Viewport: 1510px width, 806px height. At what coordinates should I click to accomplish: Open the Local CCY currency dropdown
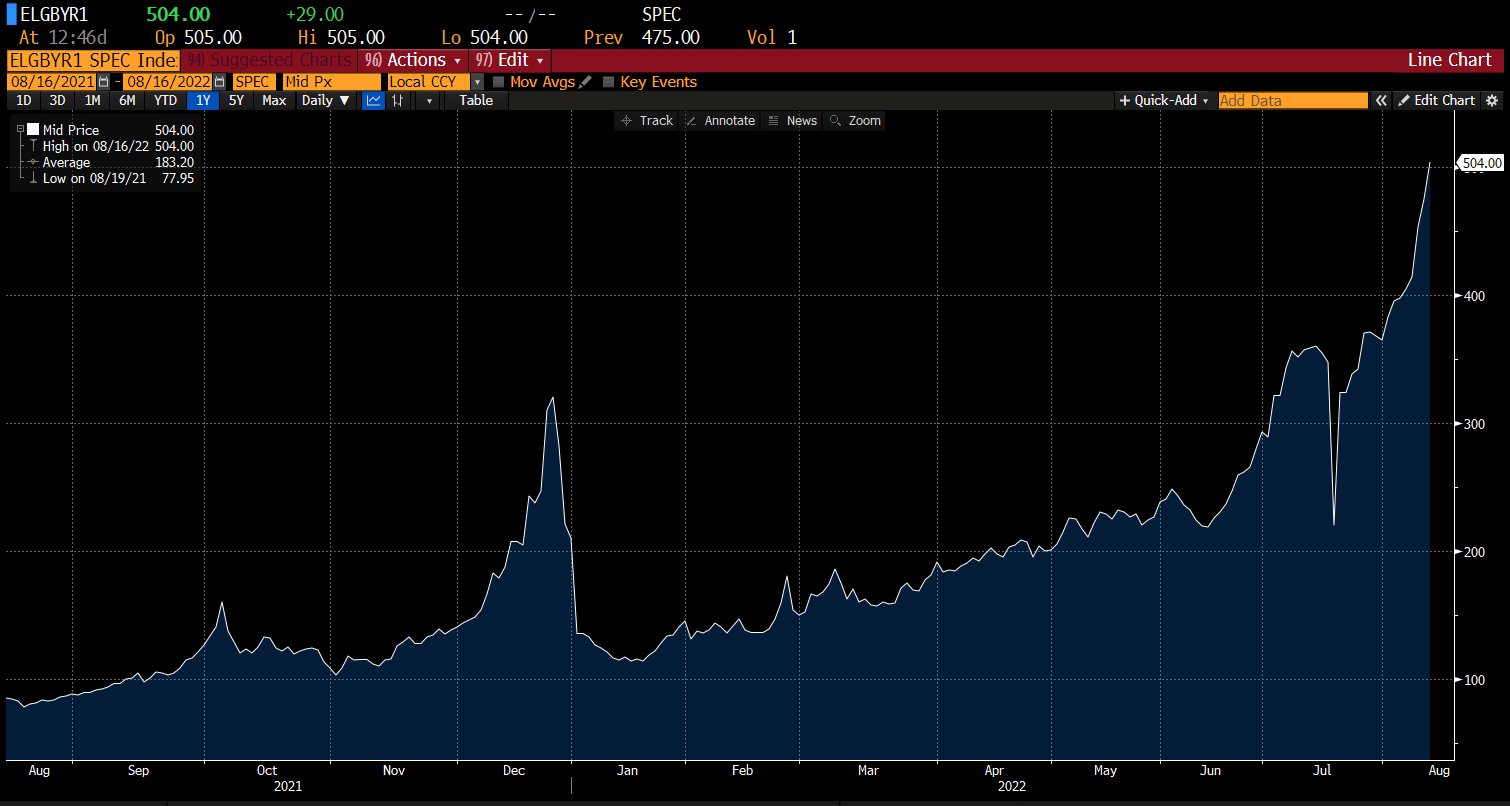pos(477,82)
